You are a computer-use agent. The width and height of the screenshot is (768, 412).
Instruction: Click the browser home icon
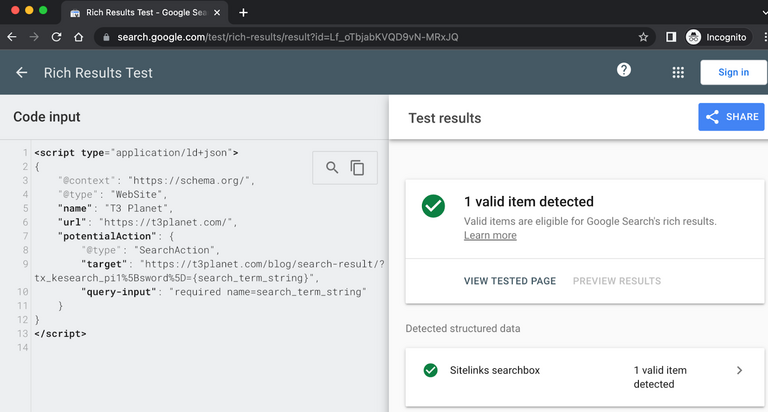point(79,37)
